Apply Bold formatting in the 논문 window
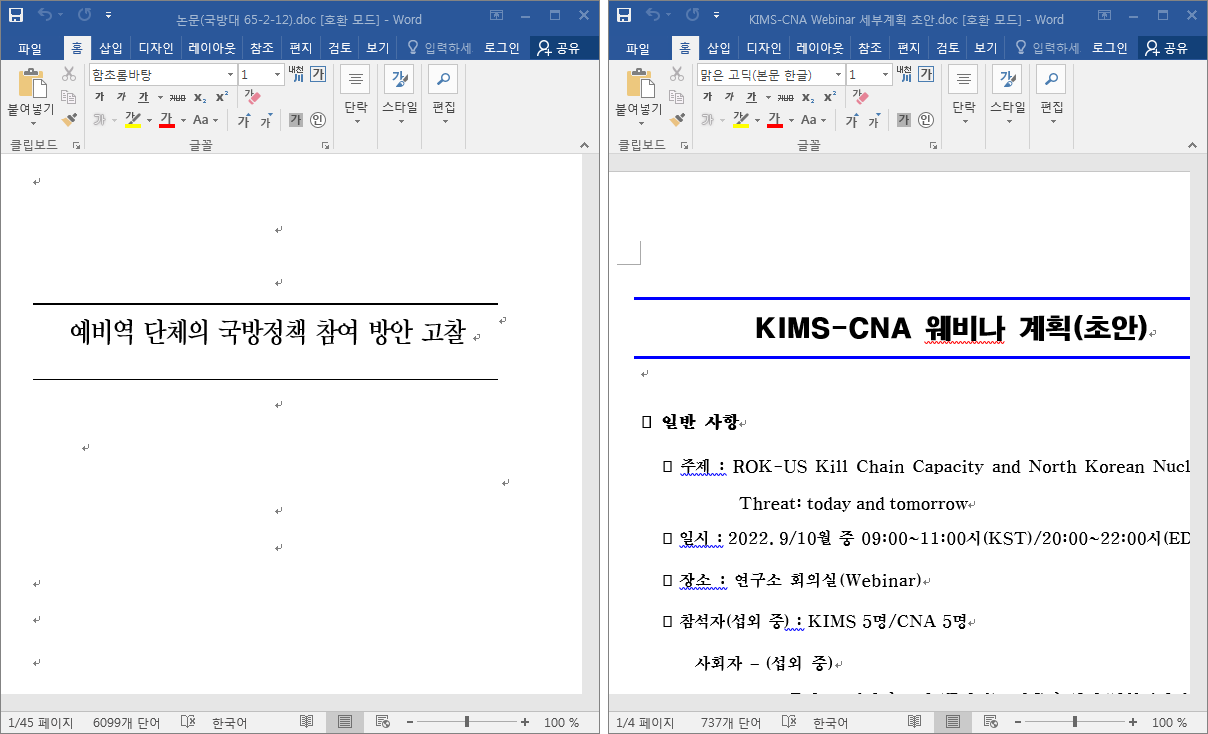The width and height of the screenshot is (1208, 734). pos(99,97)
